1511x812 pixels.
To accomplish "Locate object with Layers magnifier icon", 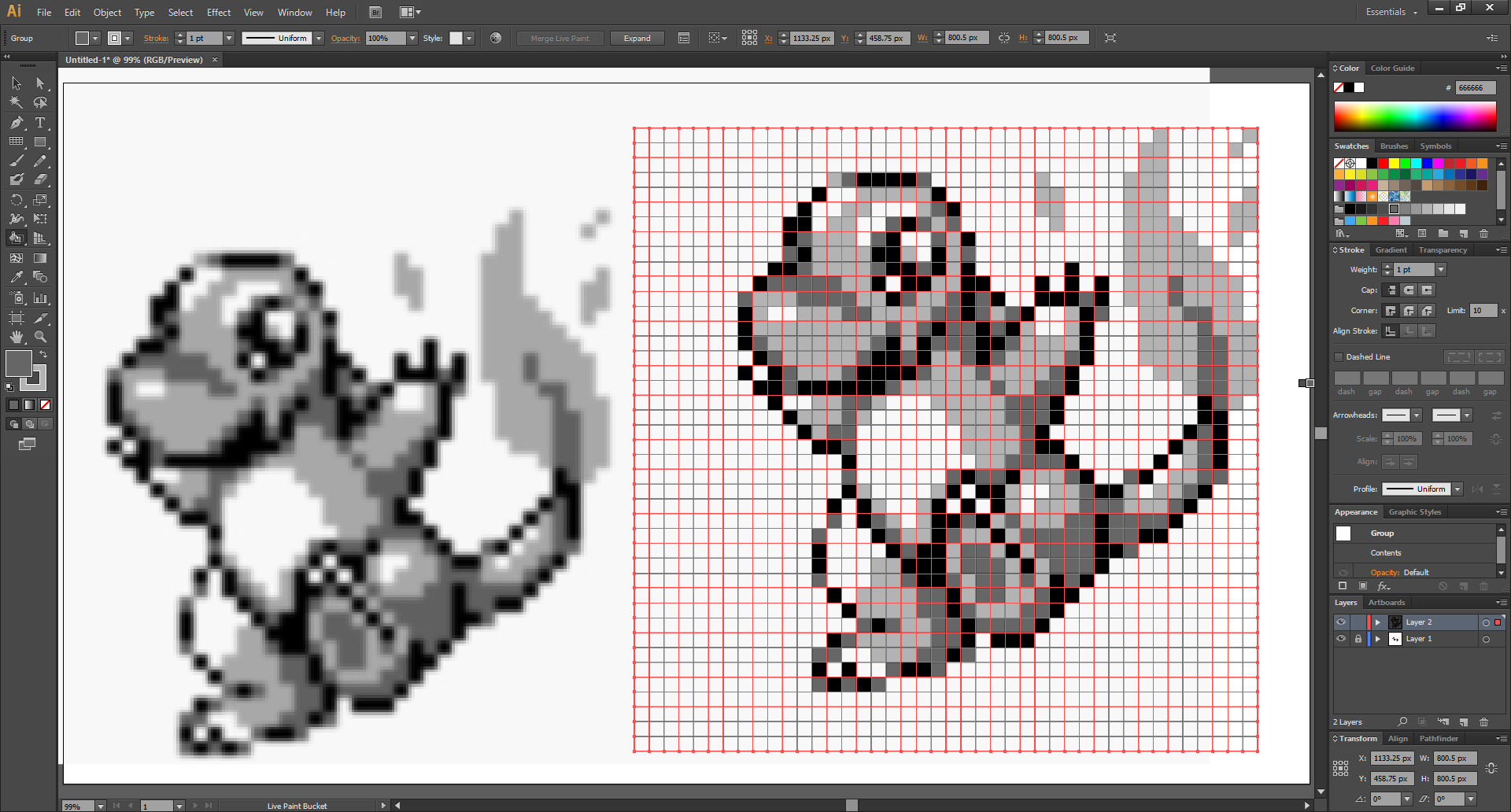I will pos(1402,722).
